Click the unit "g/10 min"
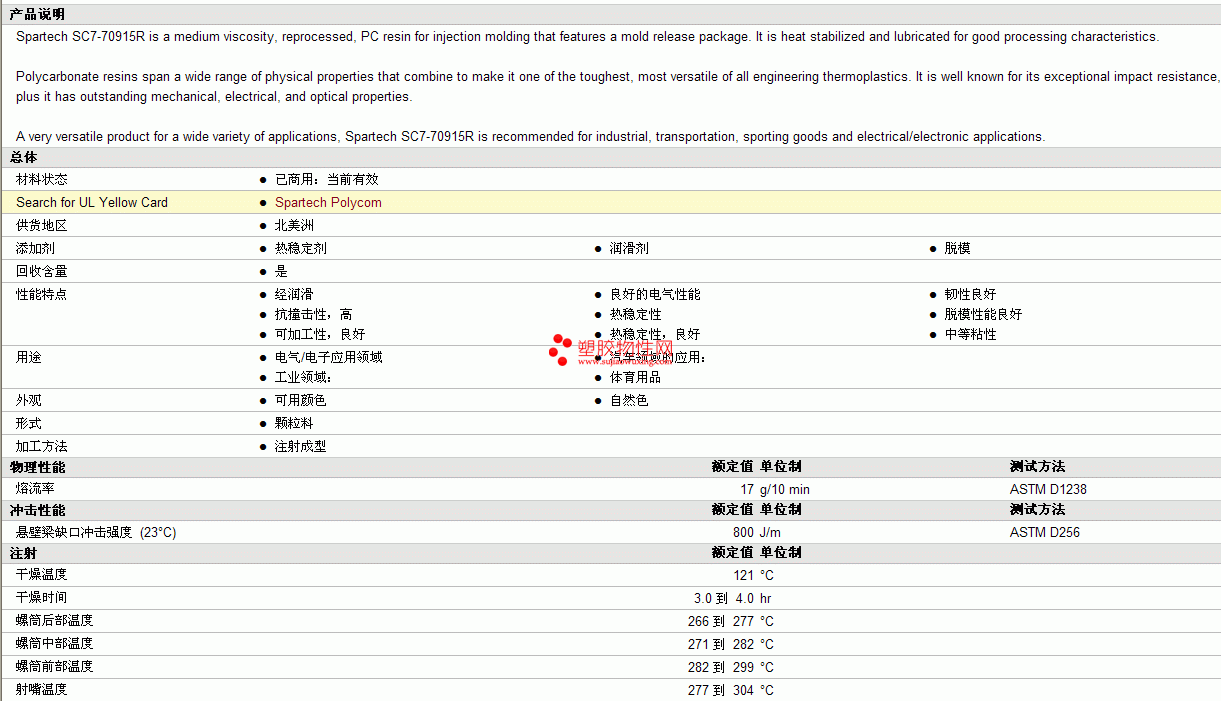Viewport: 1221px width, 701px height. 785,489
